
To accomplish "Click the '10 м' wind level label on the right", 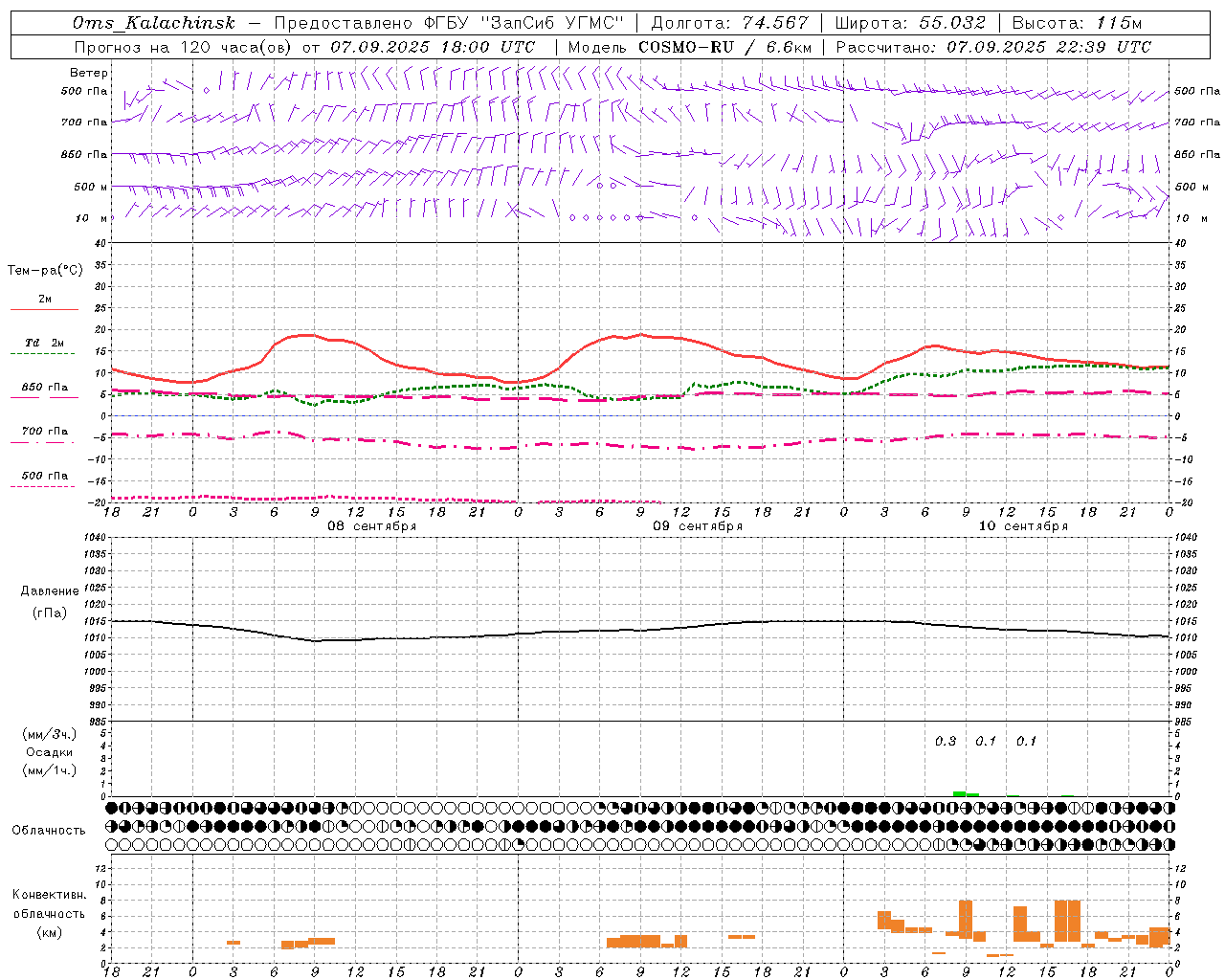I will click(1192, 218).
